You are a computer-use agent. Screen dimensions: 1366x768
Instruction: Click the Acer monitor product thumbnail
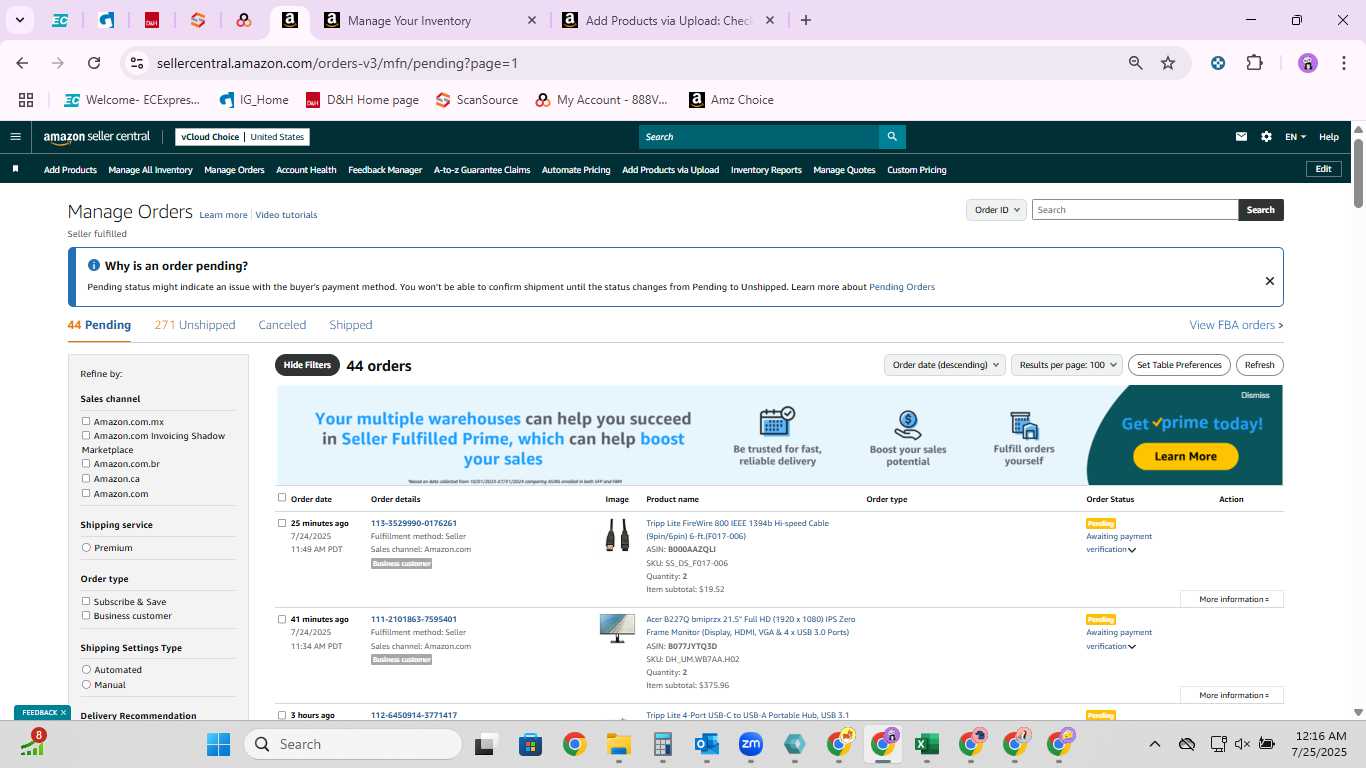click(617, 629)
